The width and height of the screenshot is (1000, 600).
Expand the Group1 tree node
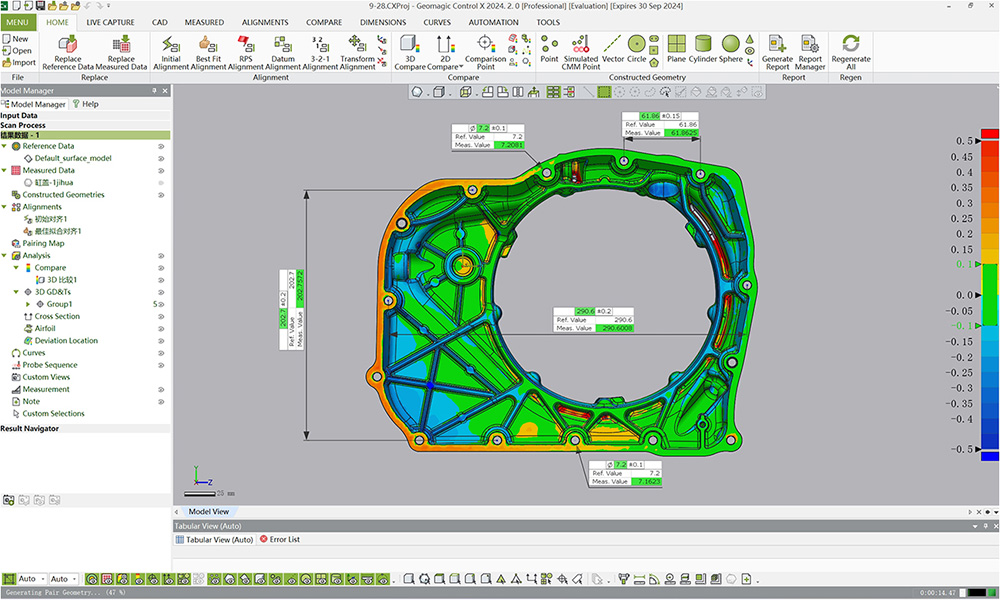click(x=28, y=304)
